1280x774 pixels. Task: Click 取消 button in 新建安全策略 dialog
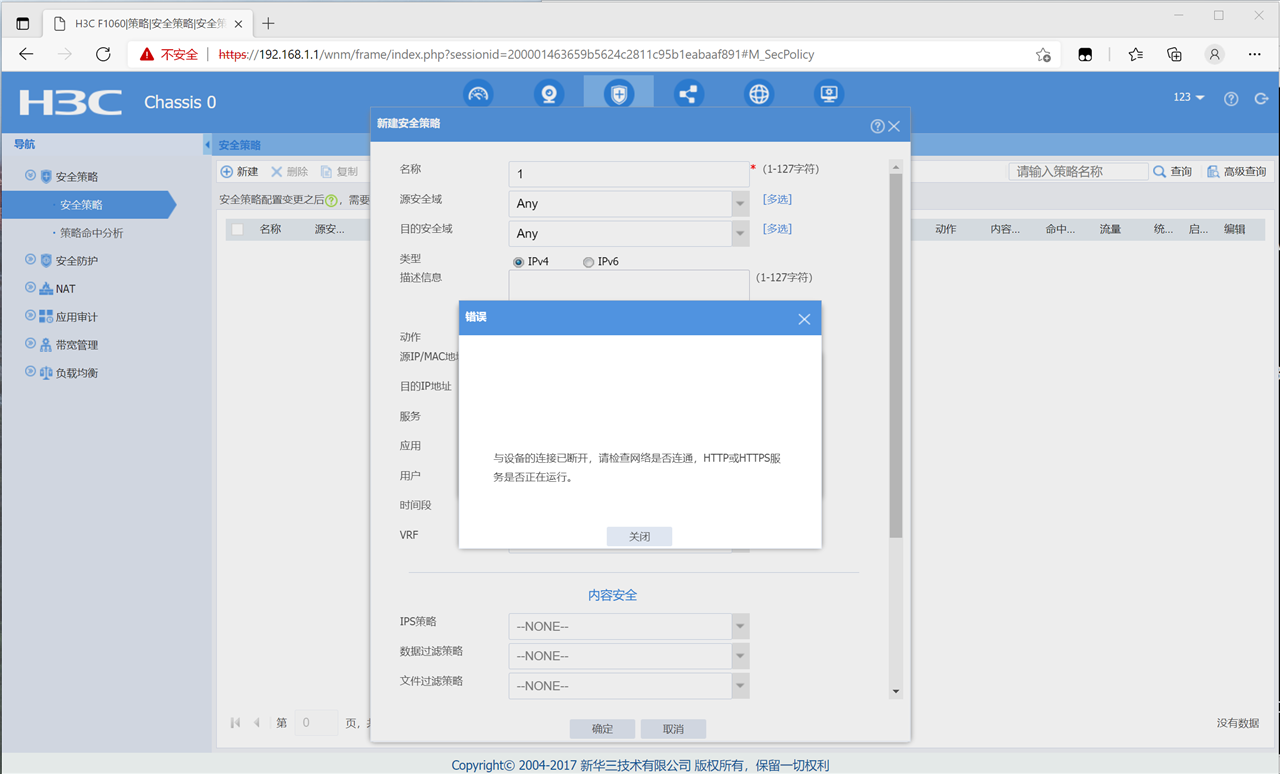673,729
